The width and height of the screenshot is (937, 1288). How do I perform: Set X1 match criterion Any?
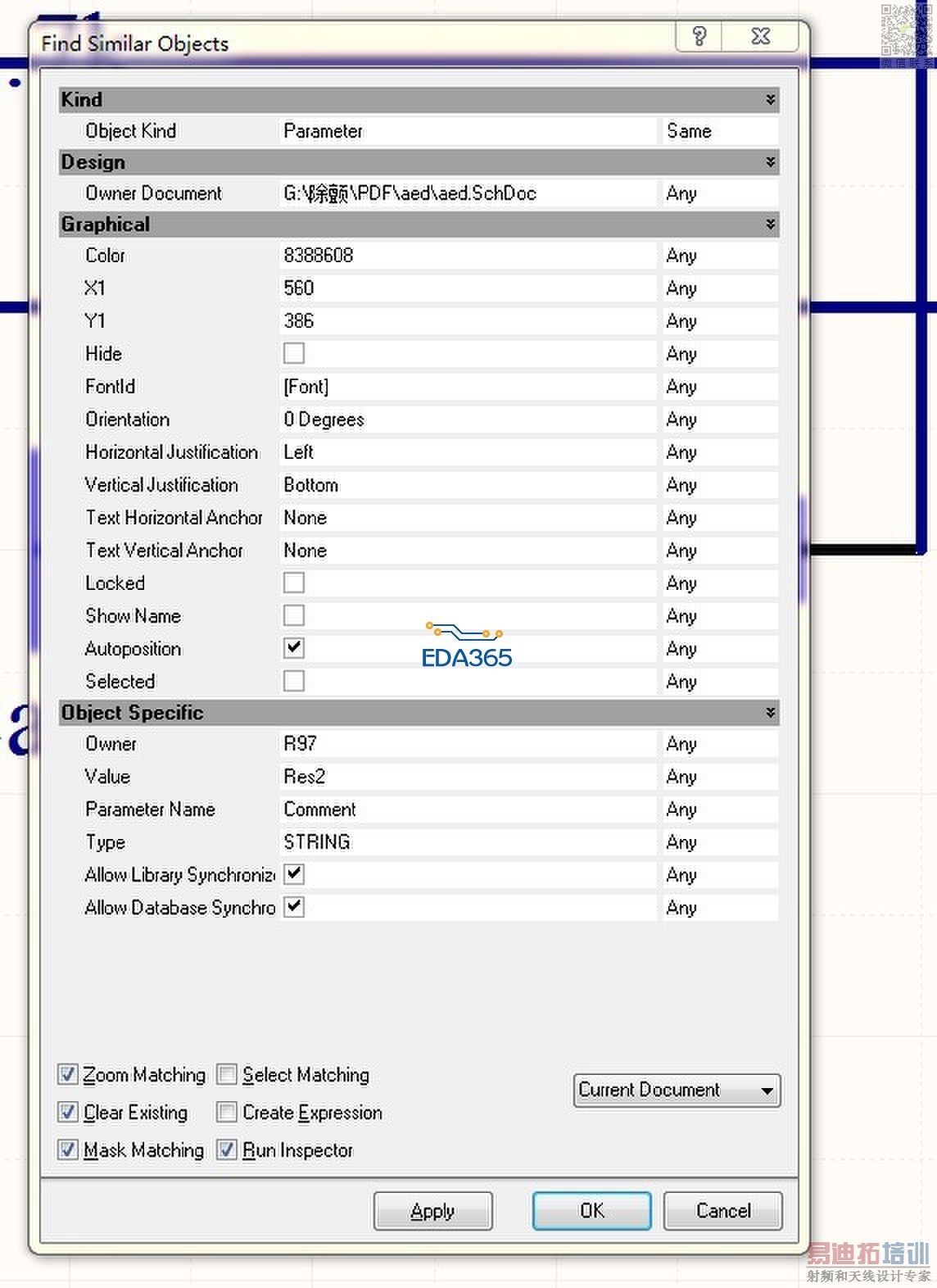coord(719,288)
